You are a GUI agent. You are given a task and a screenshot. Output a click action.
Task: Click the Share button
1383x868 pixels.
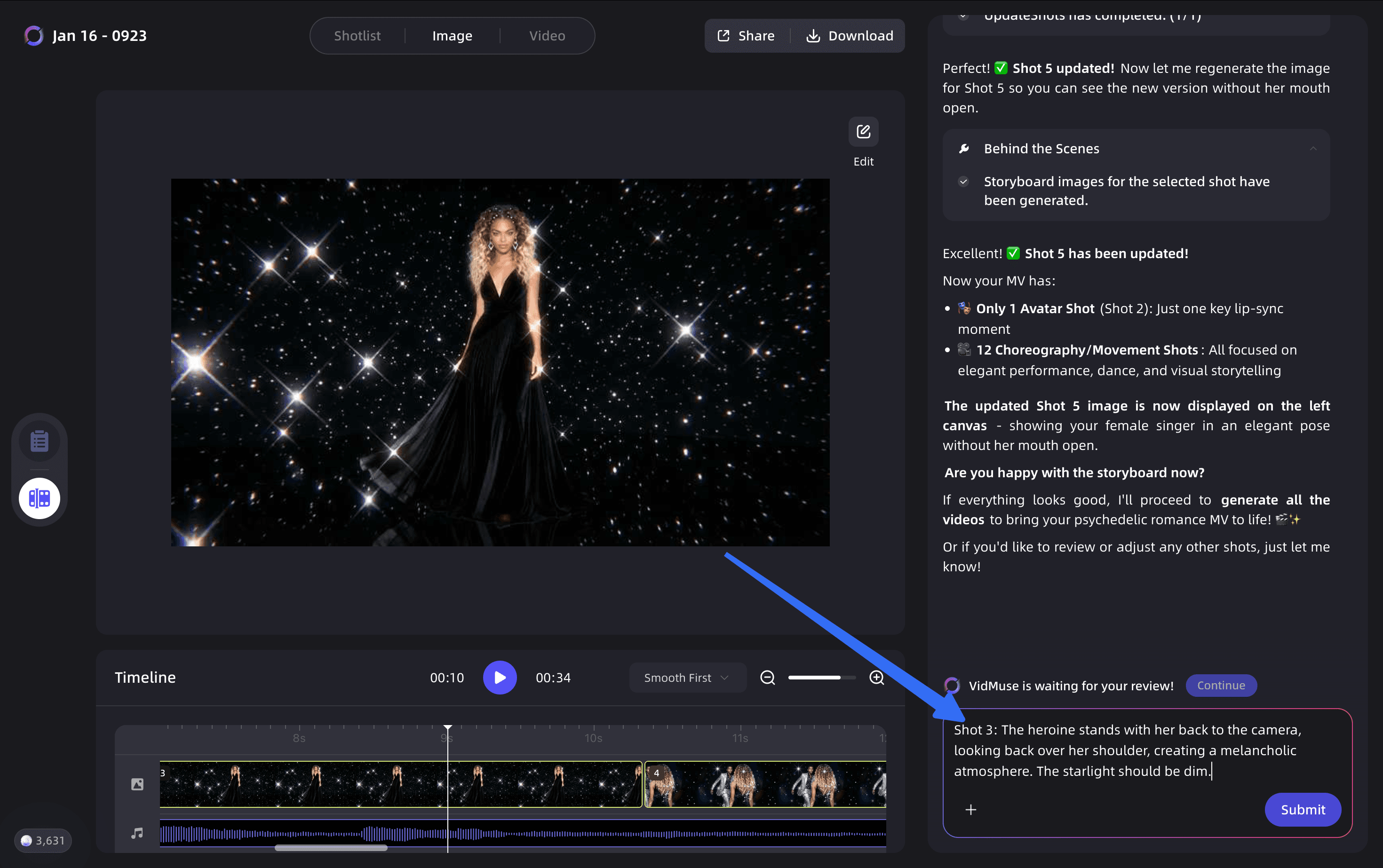coord(746,36)
